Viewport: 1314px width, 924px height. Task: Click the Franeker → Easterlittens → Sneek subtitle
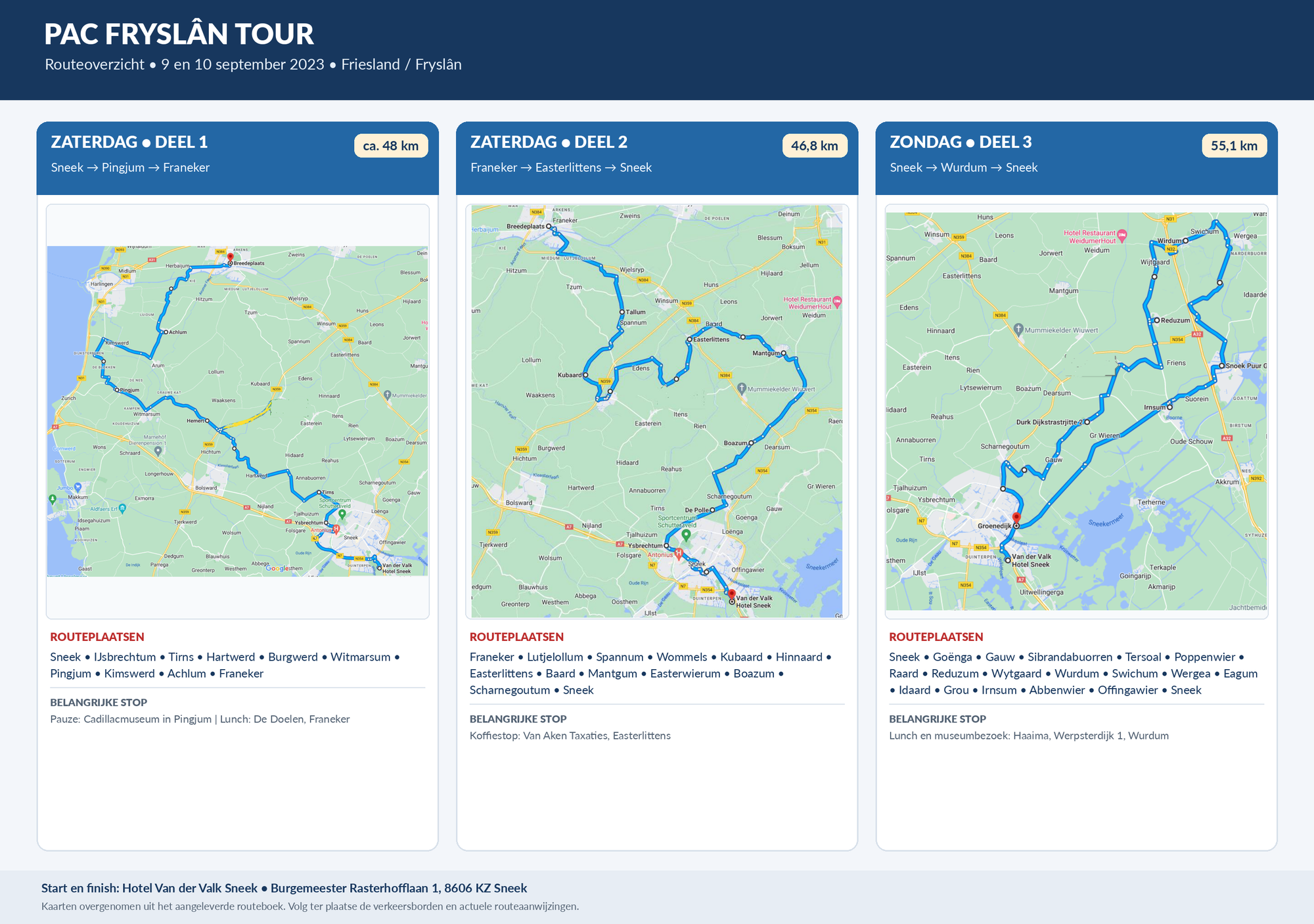(x=561, y=167)
